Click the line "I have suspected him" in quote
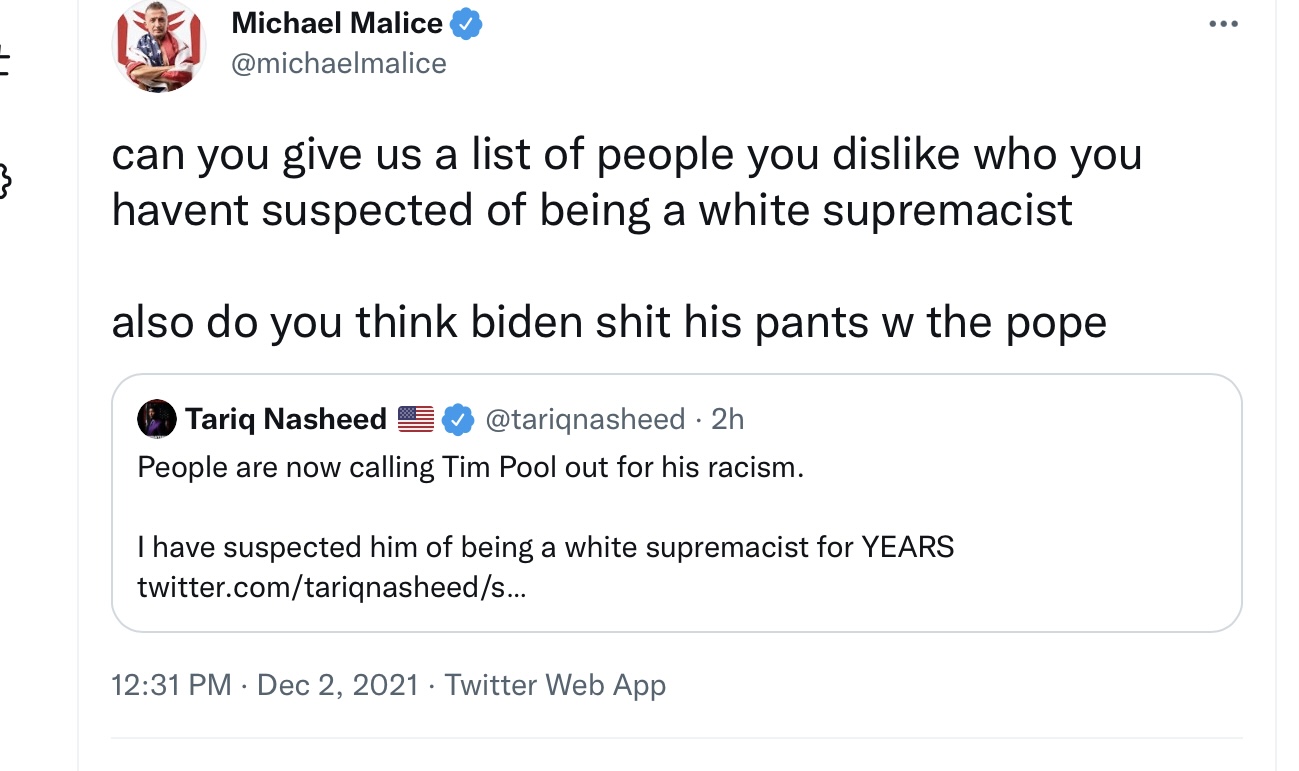The width and height of the screenshot is (1299, 771). point(546,548)
